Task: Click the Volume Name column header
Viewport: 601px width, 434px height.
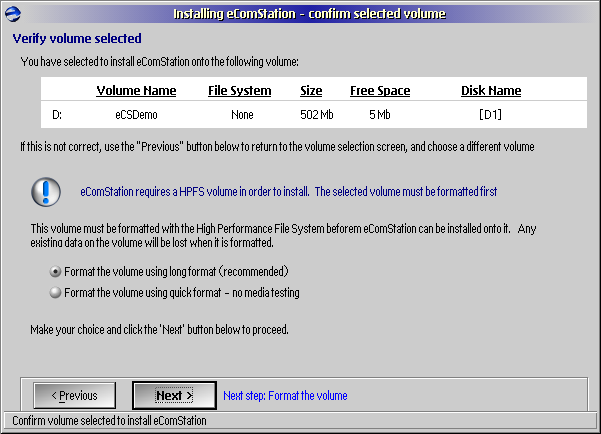Action: point(136,90)
